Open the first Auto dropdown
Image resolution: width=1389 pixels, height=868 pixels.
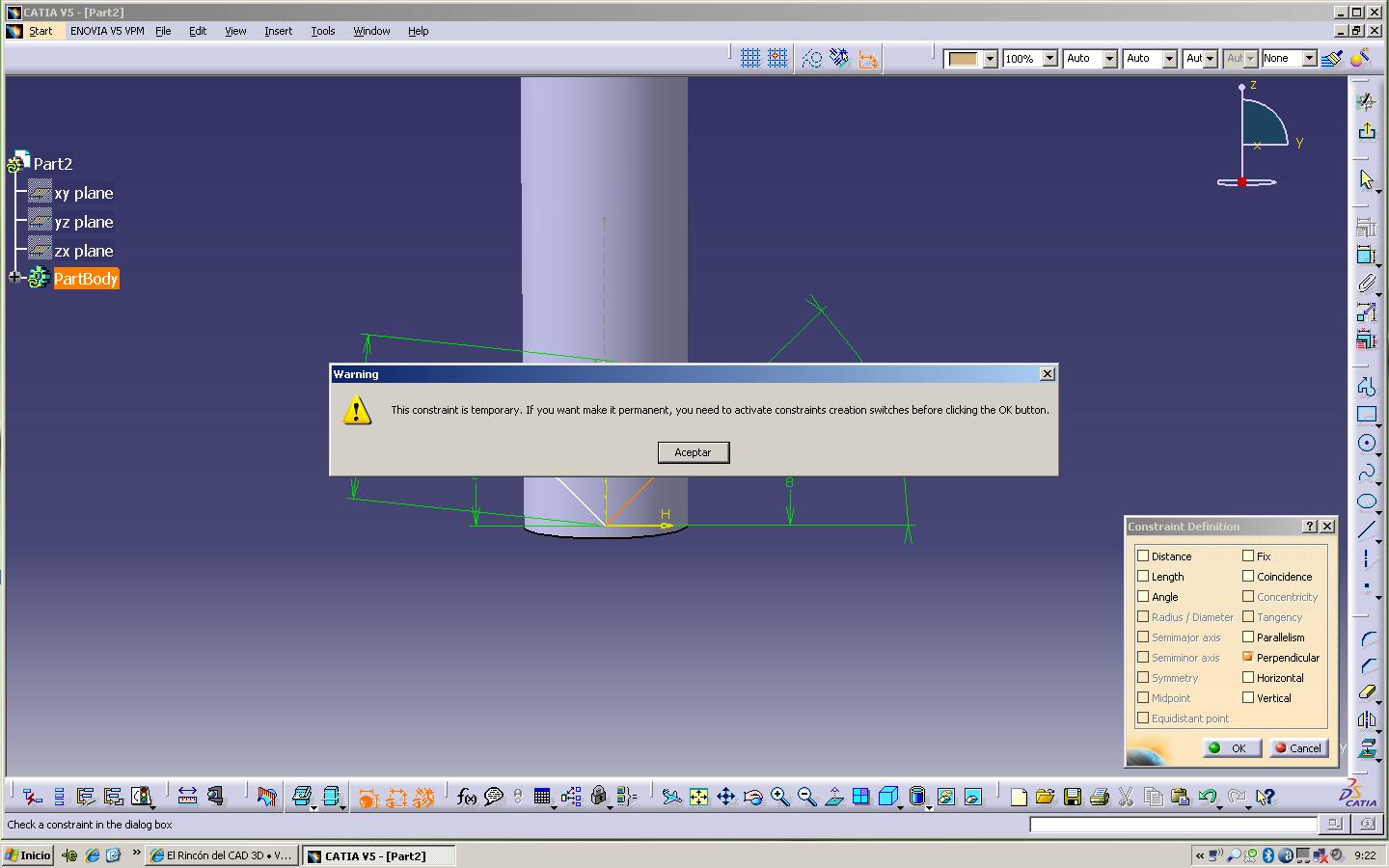pyautogui.click(x=1109, y=59)
